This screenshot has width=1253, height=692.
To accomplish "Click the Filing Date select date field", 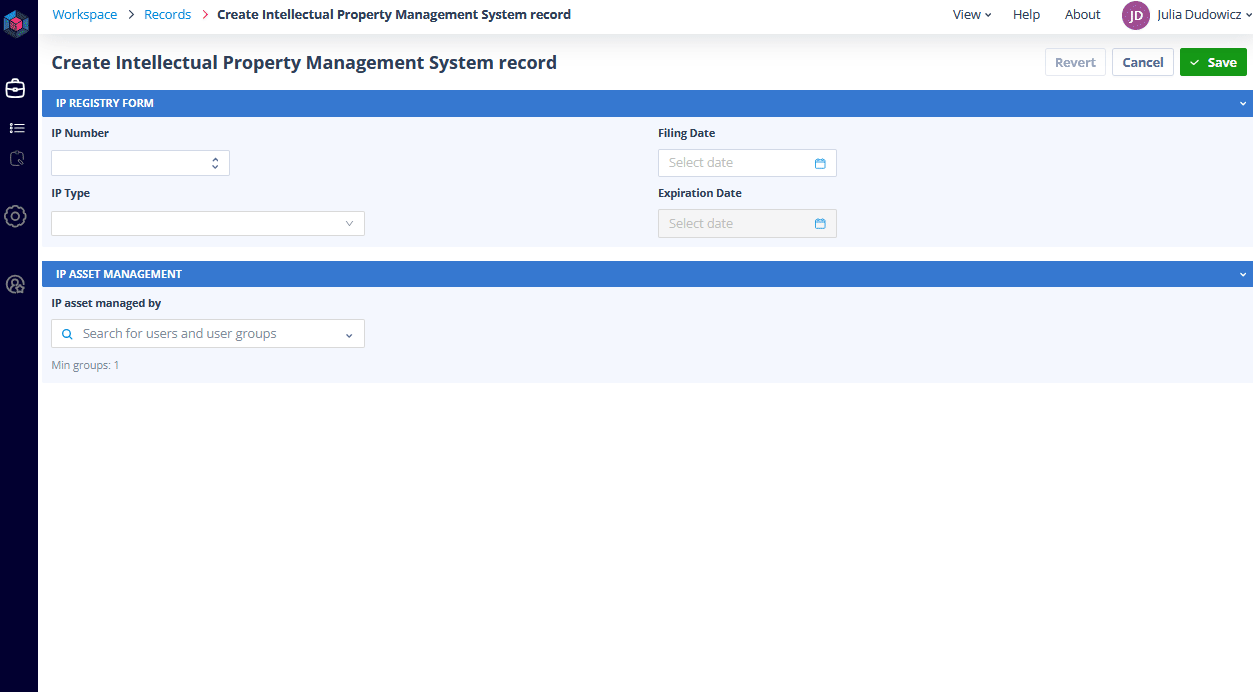I will (x=747, y=163).
